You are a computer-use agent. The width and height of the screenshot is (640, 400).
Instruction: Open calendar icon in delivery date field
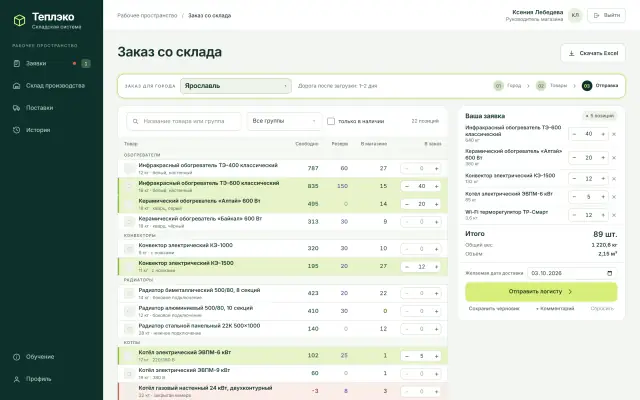(x=610, y=273)
